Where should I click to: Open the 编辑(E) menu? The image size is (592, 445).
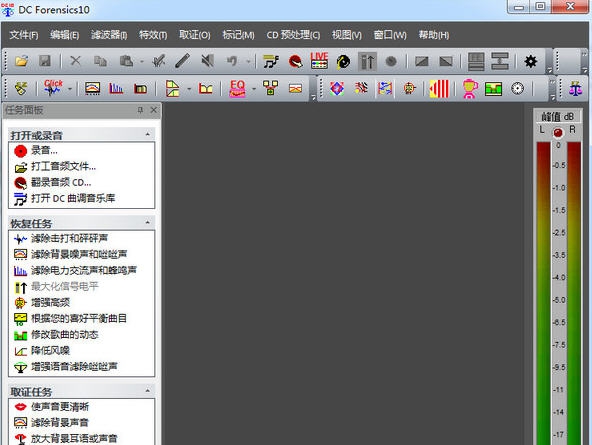pyautogui.click(x=65, y=35)
